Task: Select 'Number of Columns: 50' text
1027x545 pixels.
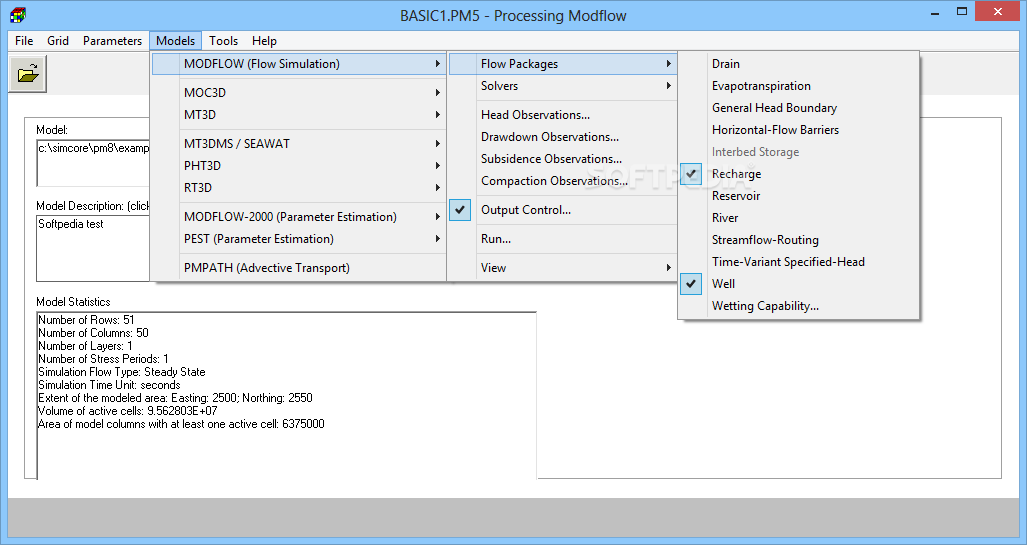Action: pos(93,333)
